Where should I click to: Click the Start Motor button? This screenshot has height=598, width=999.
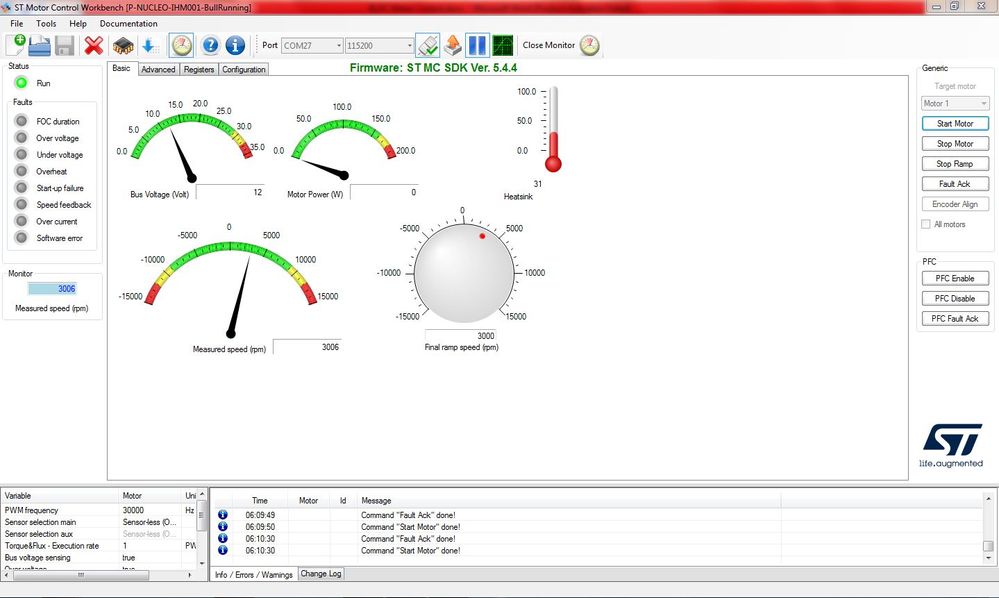click(x=955, y=124)
